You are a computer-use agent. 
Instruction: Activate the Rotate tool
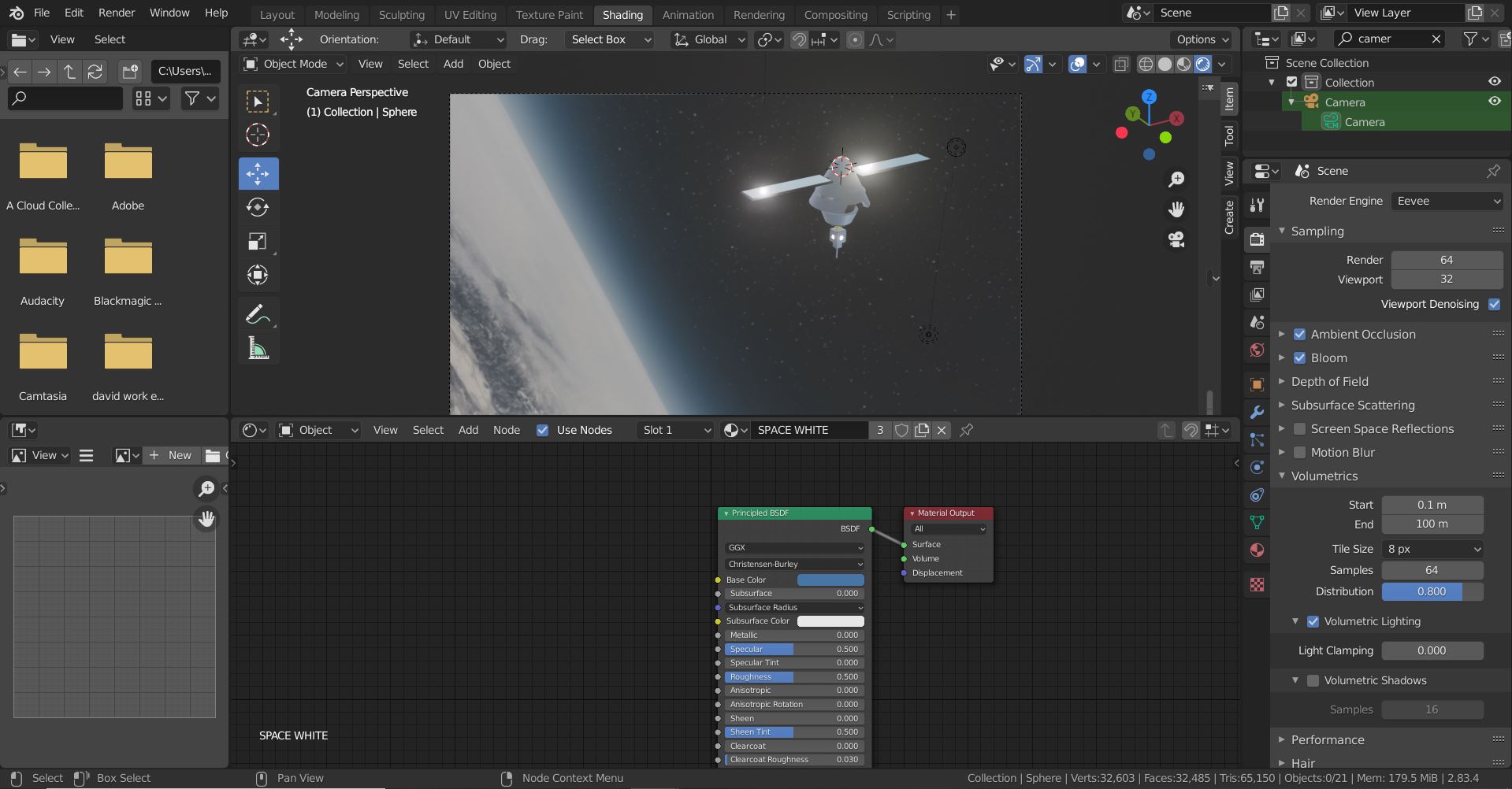click(x=258, y=207)
